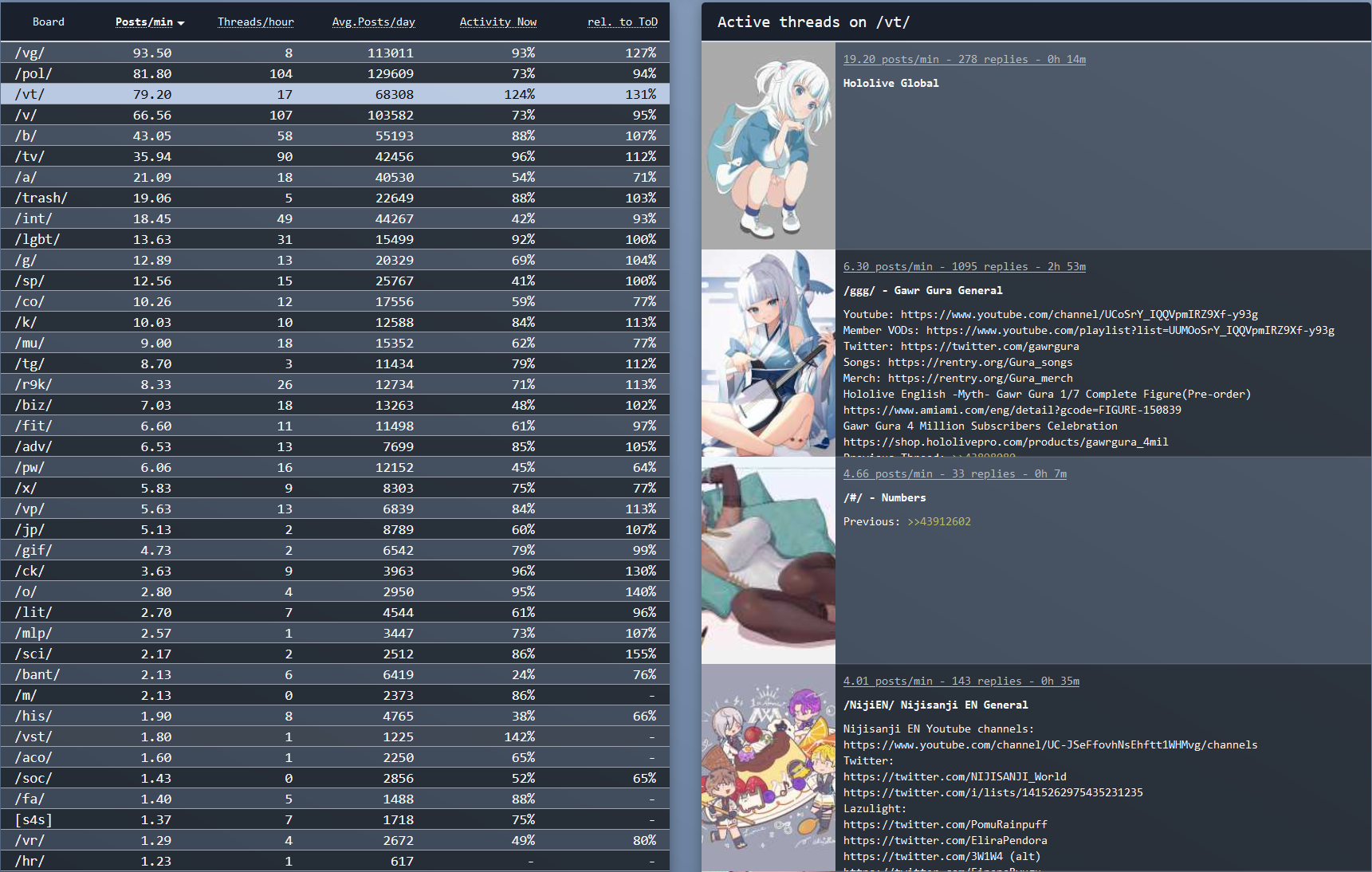Select the /lgbt/ board row

point(335,239)
